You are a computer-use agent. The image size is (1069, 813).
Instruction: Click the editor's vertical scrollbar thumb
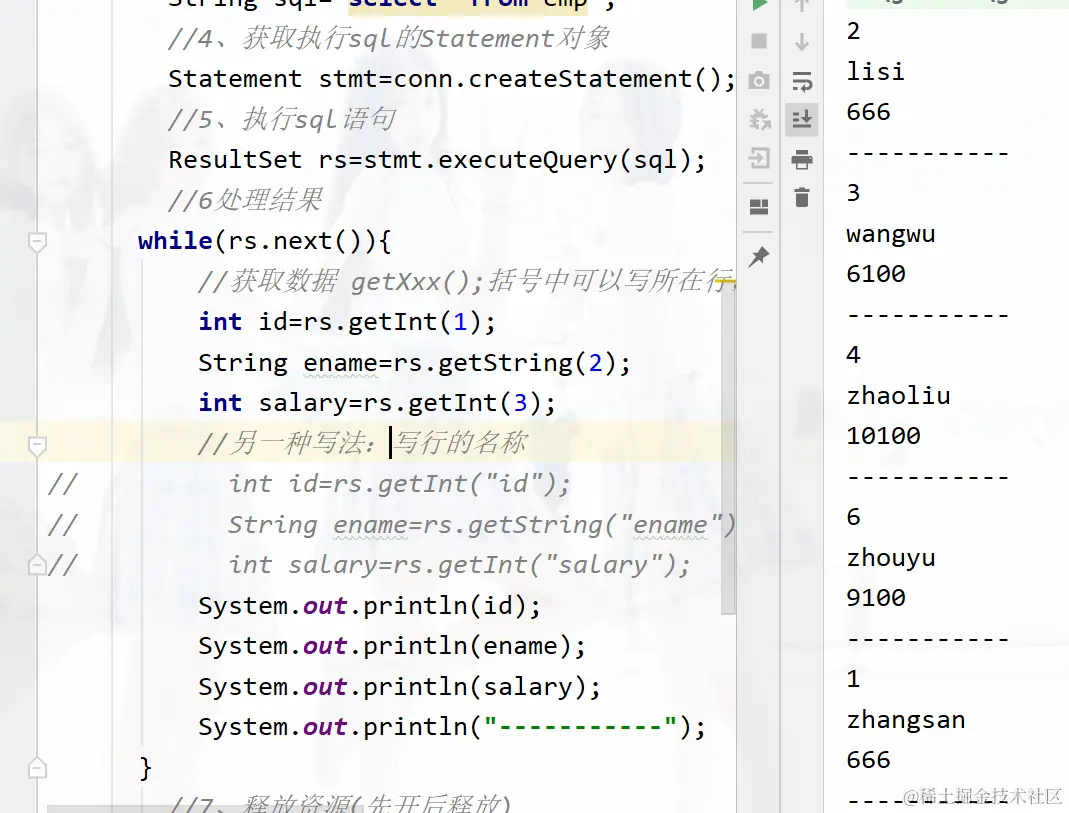pyautogui.click(x=728, y=446)
